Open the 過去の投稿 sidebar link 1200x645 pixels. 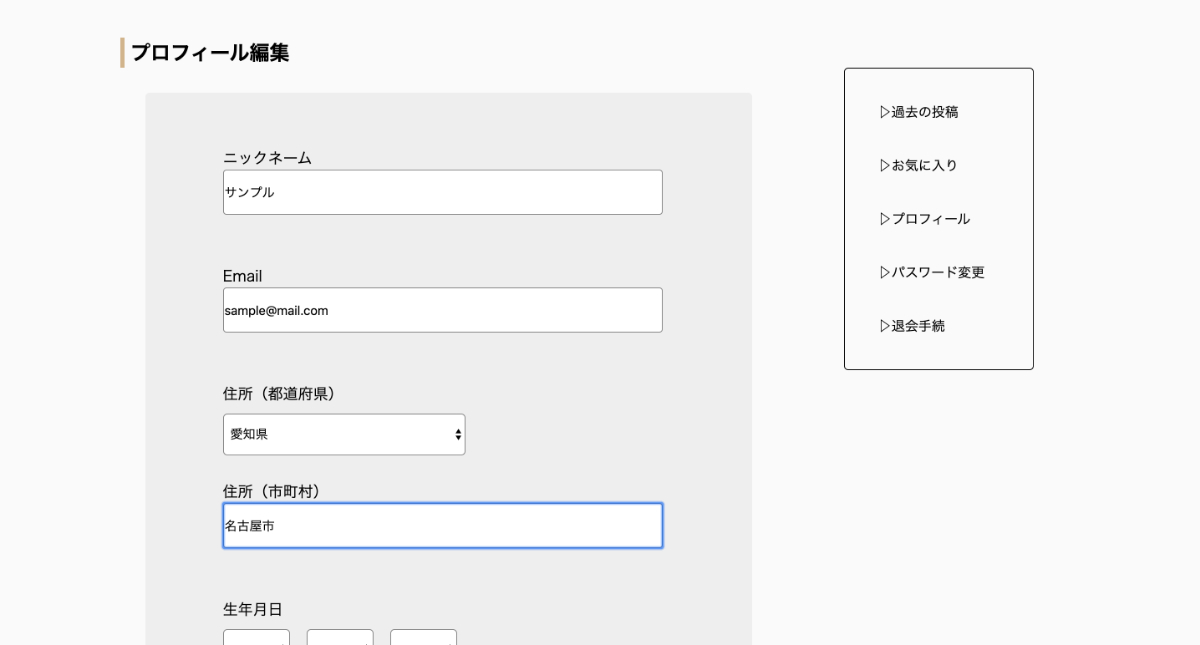pyautogui.click(x=925, y=112)
